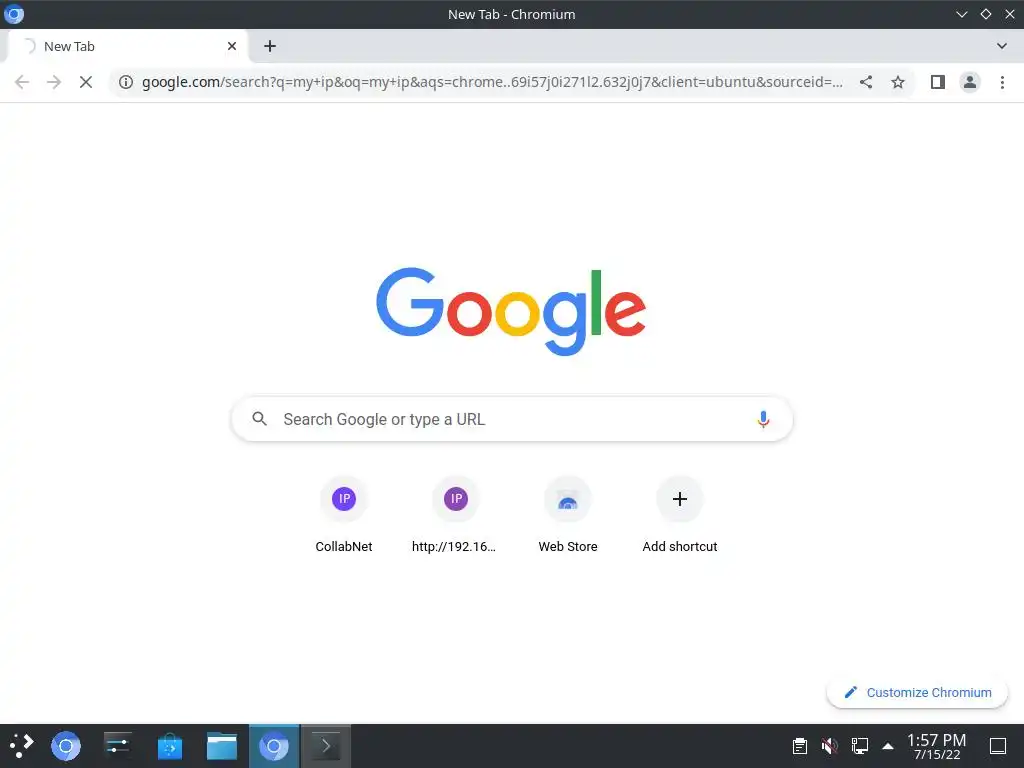Open a new tab with plus button
Image resolution: width=1024 pixels, height=768 pixels.
click(x=270, y=46)
